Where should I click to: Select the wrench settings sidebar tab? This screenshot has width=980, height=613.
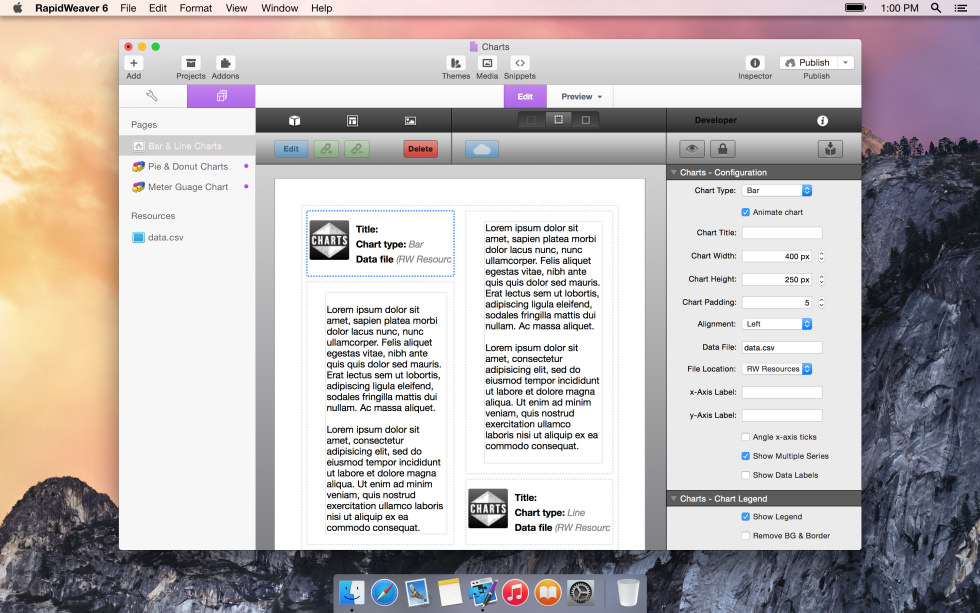point(152,96)
